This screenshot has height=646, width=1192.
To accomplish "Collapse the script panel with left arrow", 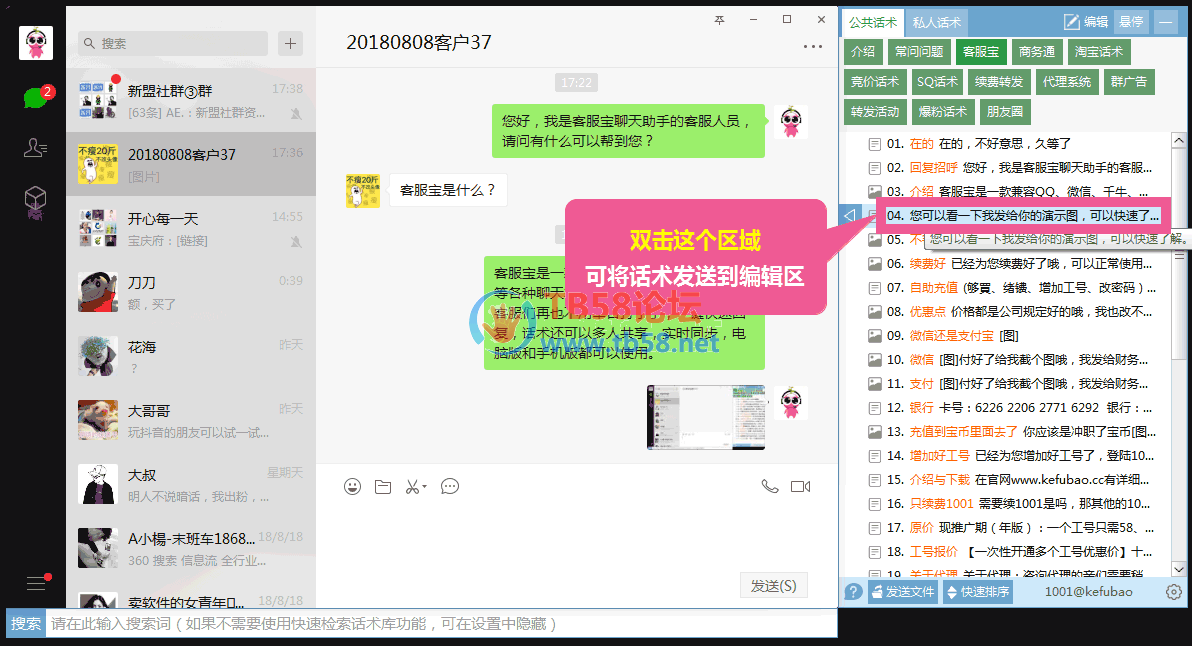I will click(849, 215).
